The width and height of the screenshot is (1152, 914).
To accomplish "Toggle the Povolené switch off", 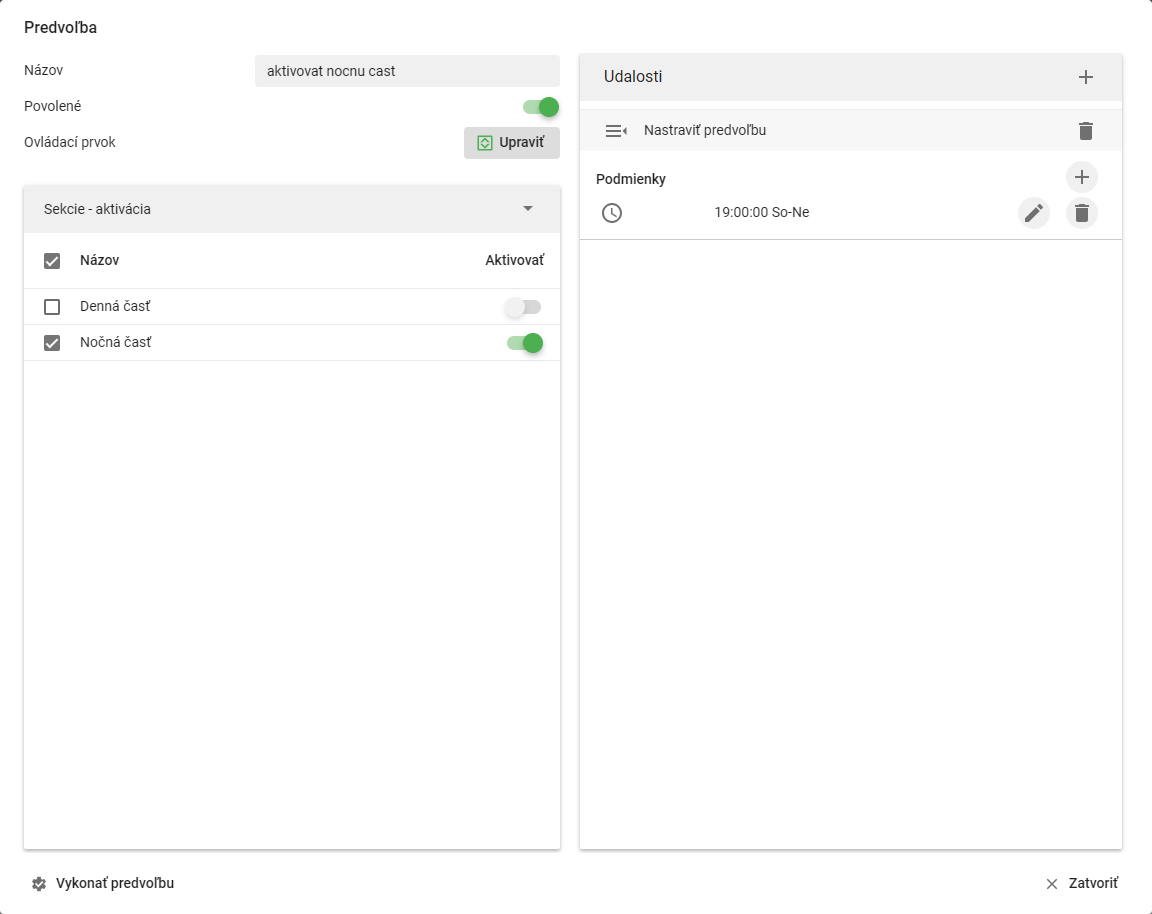I will pos(541,107).
